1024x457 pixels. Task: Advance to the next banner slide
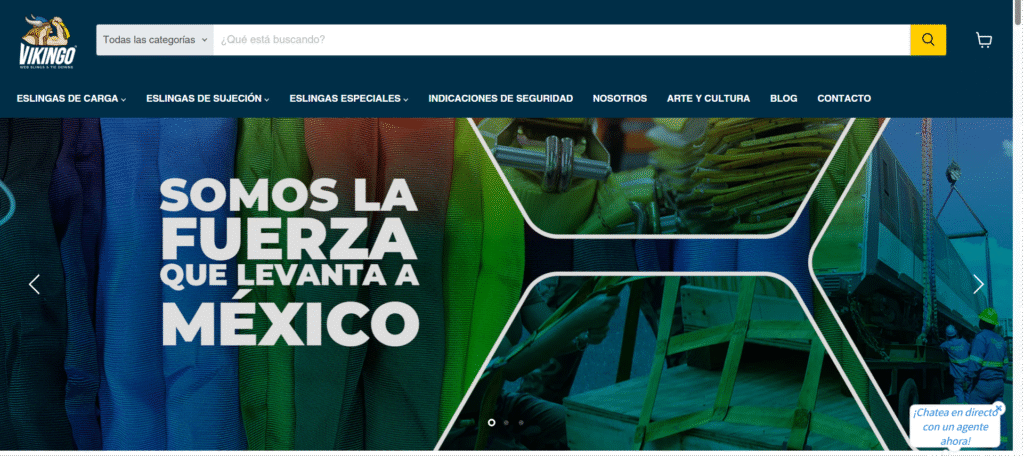coord(978,284)
